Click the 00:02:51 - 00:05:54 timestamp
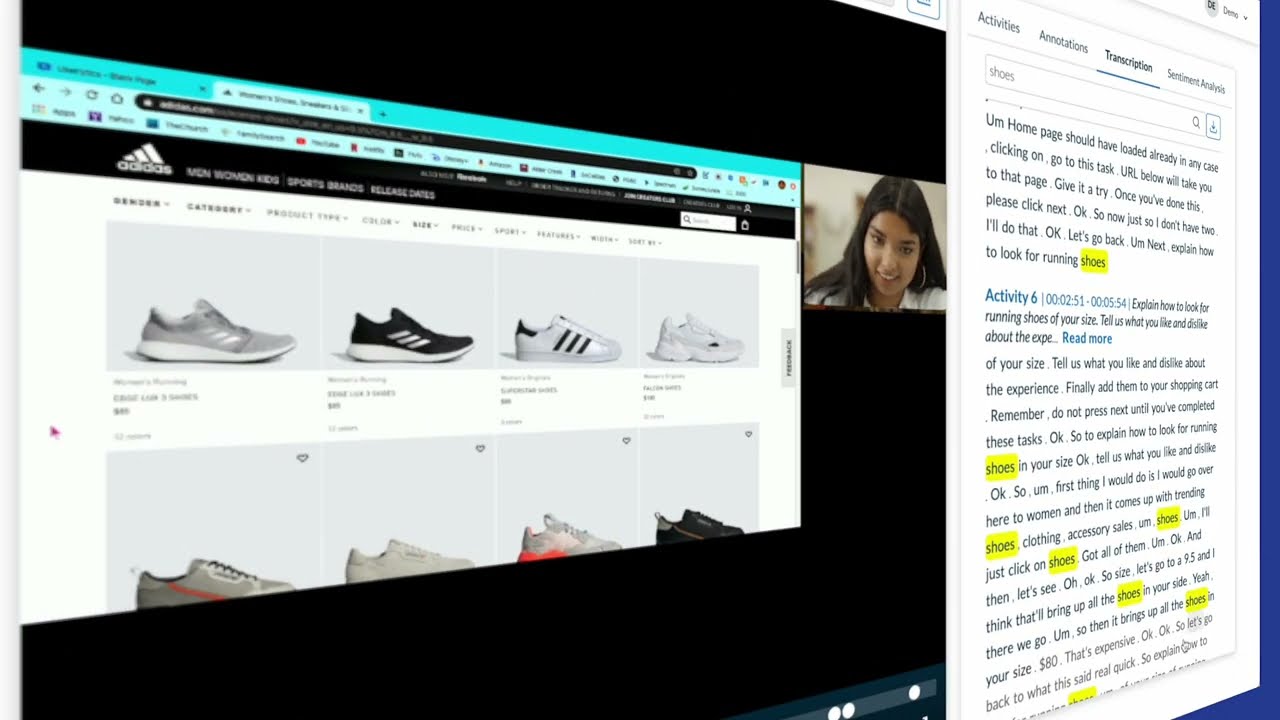The height and width of the screenshot is (720, 1280). pyautogui.click(x=1084, y=302)
